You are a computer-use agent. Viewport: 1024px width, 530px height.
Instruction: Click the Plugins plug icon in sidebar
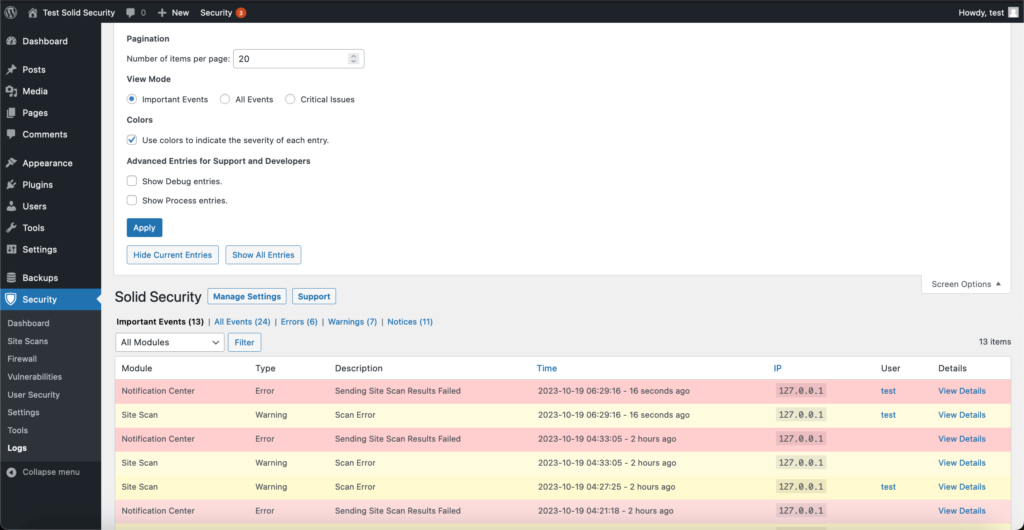click(x=11, y=185)
